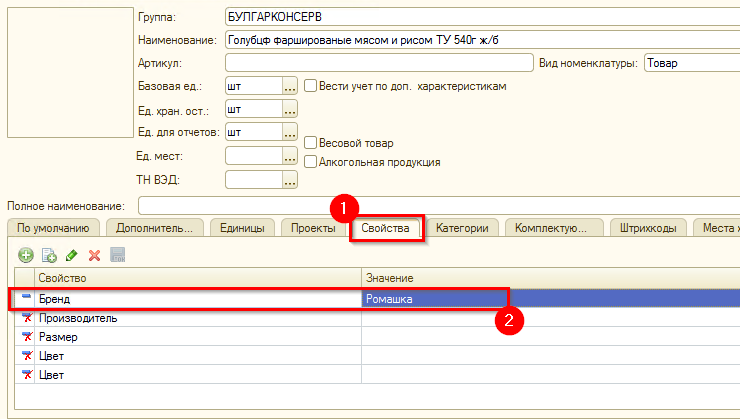Open the Базовая ед. selection button
740x419 pixels.
click(x=290, y=87)
